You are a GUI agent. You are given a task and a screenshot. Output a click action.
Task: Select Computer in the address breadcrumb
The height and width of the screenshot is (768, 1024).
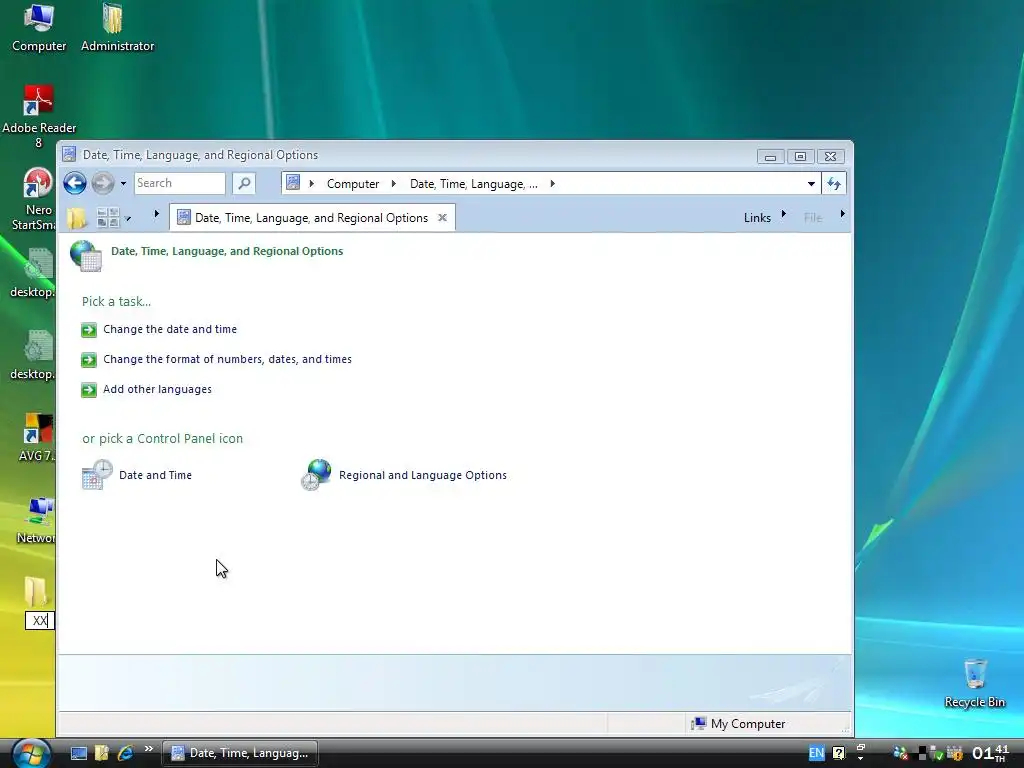point(353,184)
